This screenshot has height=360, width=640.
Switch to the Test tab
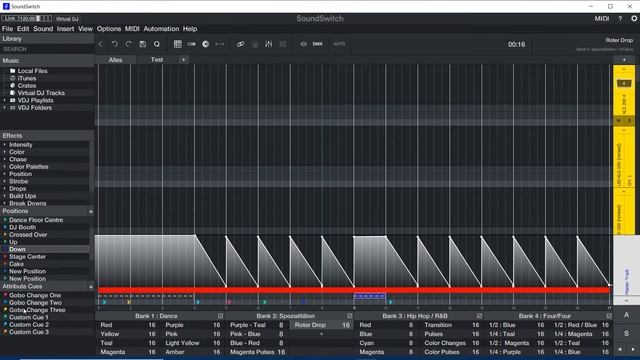coord(157,60)
